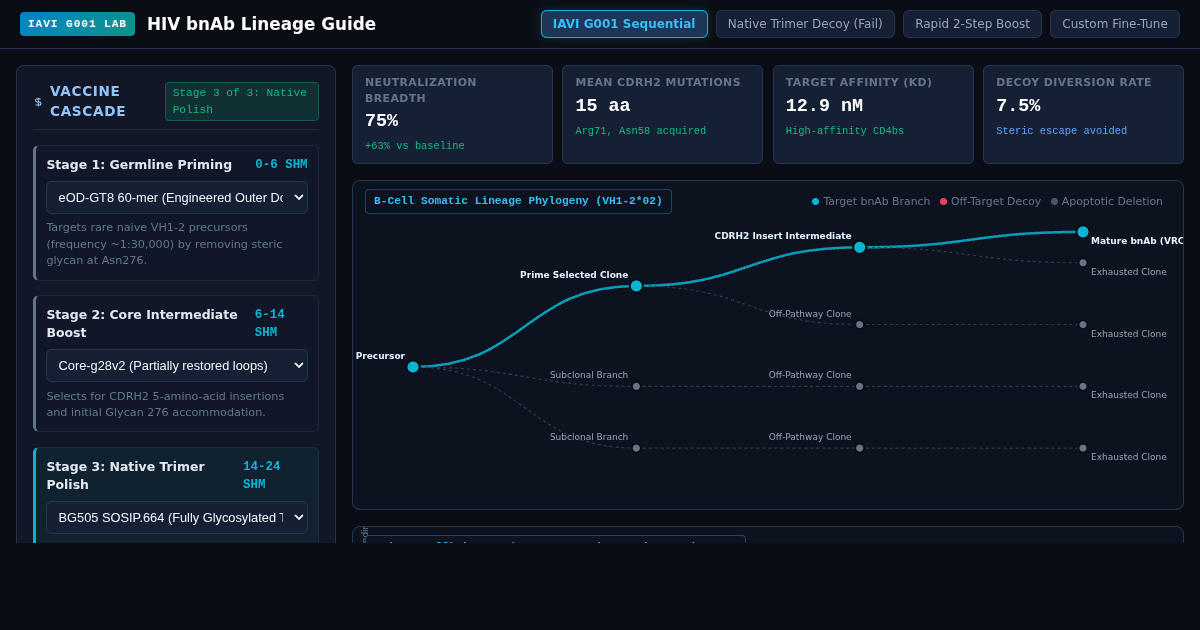Click the Off-Pathway Clone node branching from Prime Selected Clone
Image resolution: width=1200 pixels, height=630 pixels.
859,325
